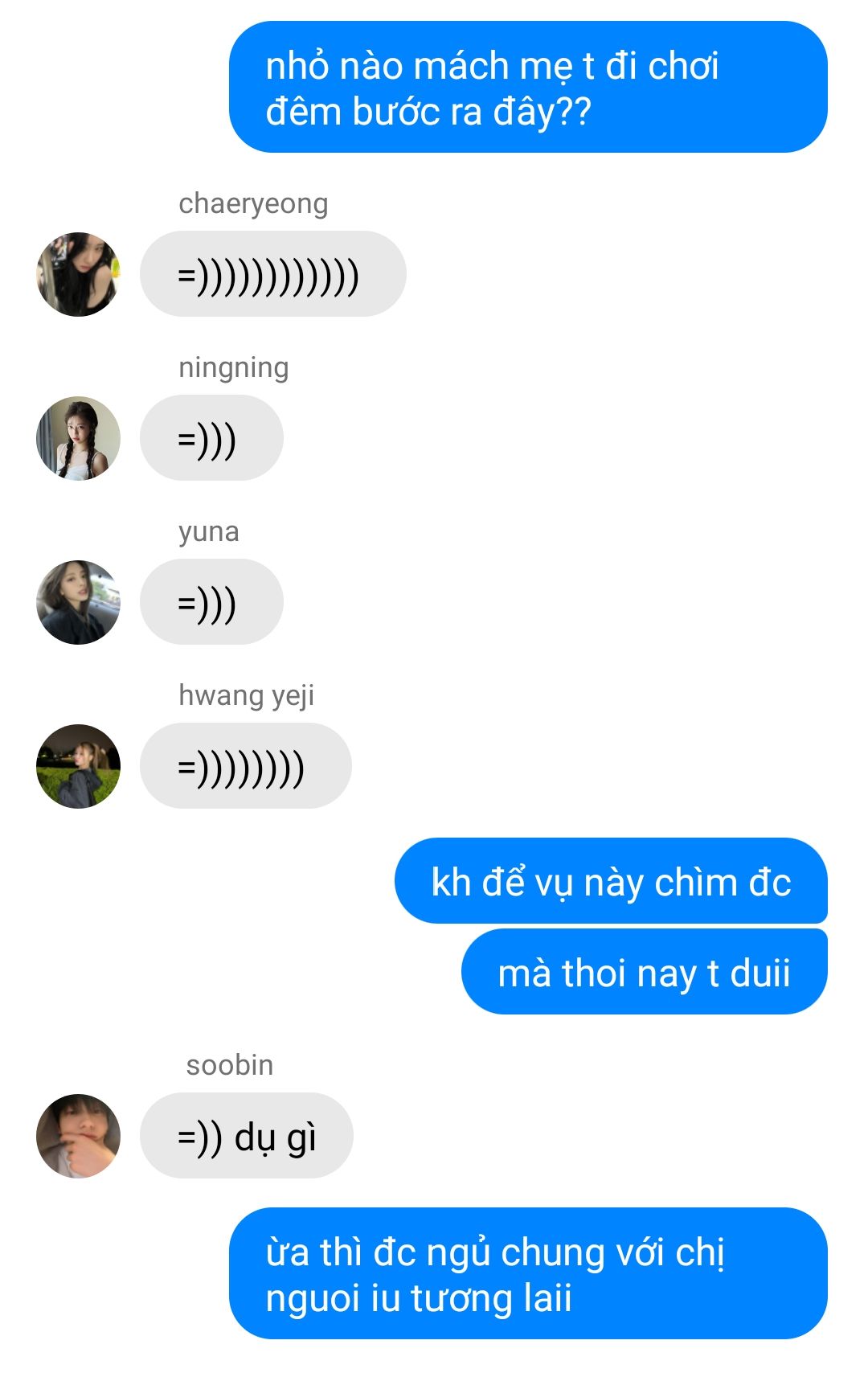Tap the words 'đêm bước ra đây??' in the top bubble
The image size is (868, 1373).
click(x=428, y=112)
